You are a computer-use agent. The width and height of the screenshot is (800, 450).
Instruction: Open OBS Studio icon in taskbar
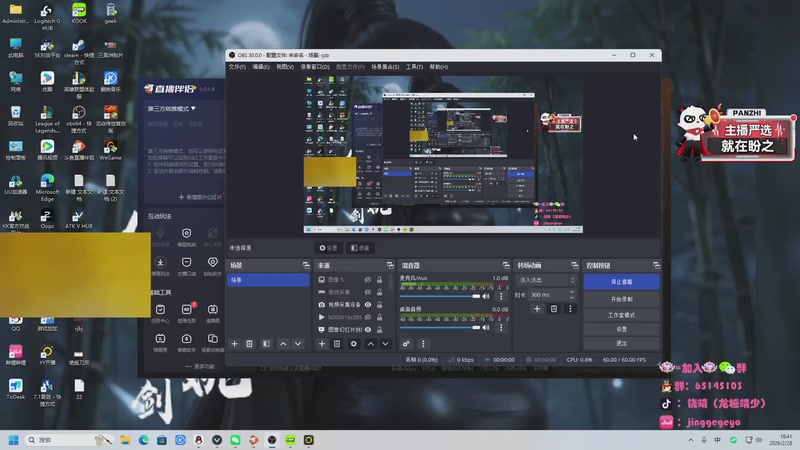click(272, 440)
